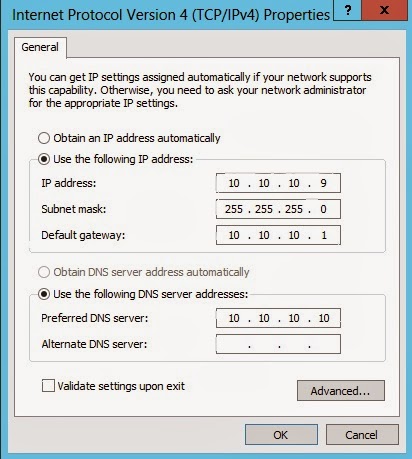Image resolution: width=412 pixels, height=459 pixels.
Task: Click the last octet of Preferred DNS
Action: click(324, 318)
